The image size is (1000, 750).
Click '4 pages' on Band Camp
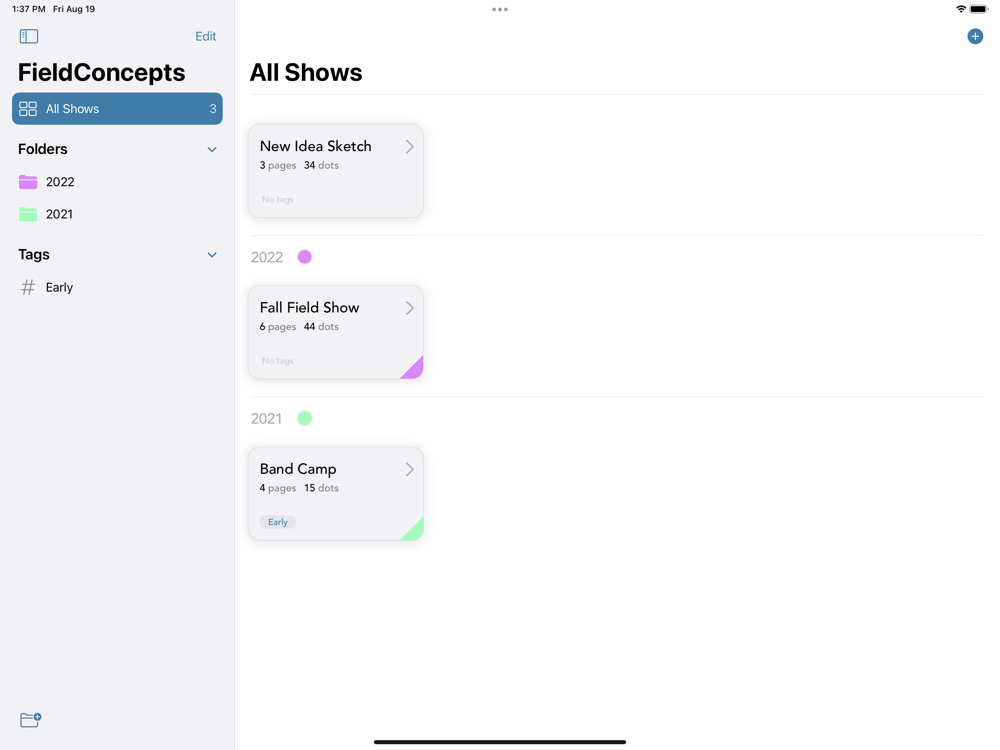277,488
